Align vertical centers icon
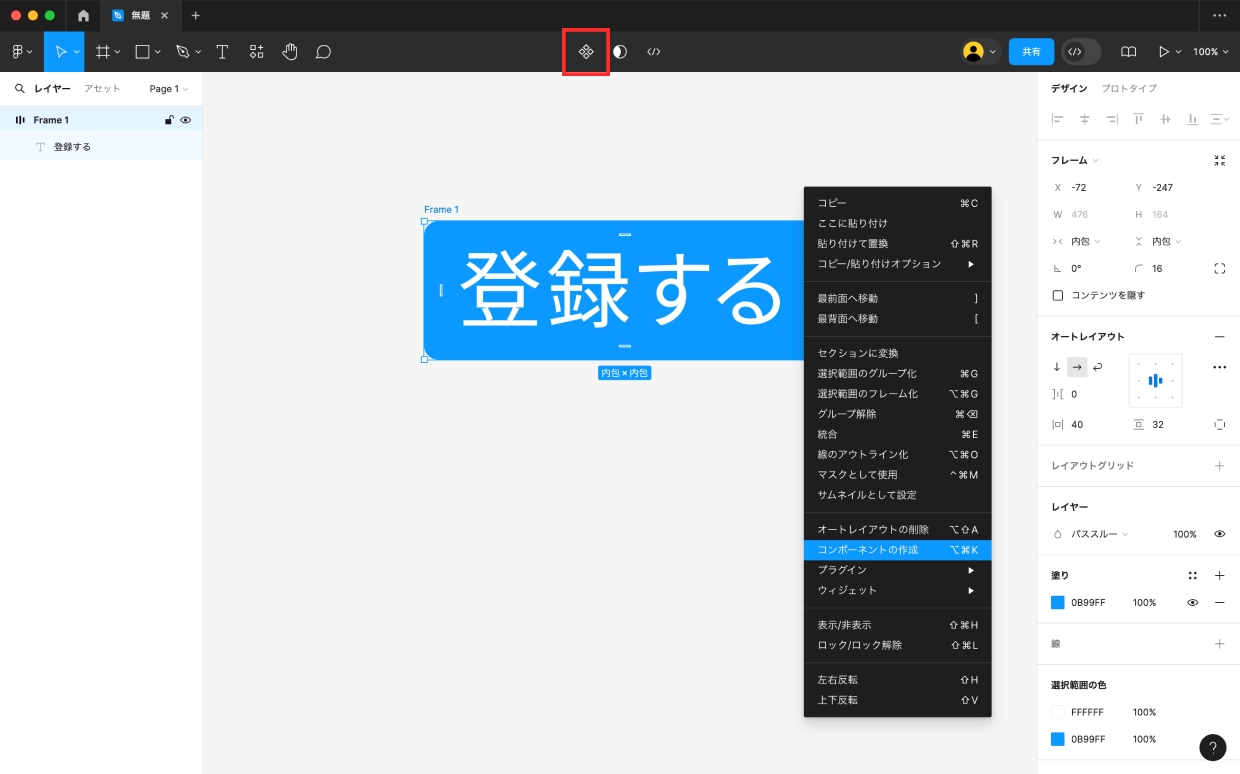The image size is (1240, 774). (x=1165, y=119)
